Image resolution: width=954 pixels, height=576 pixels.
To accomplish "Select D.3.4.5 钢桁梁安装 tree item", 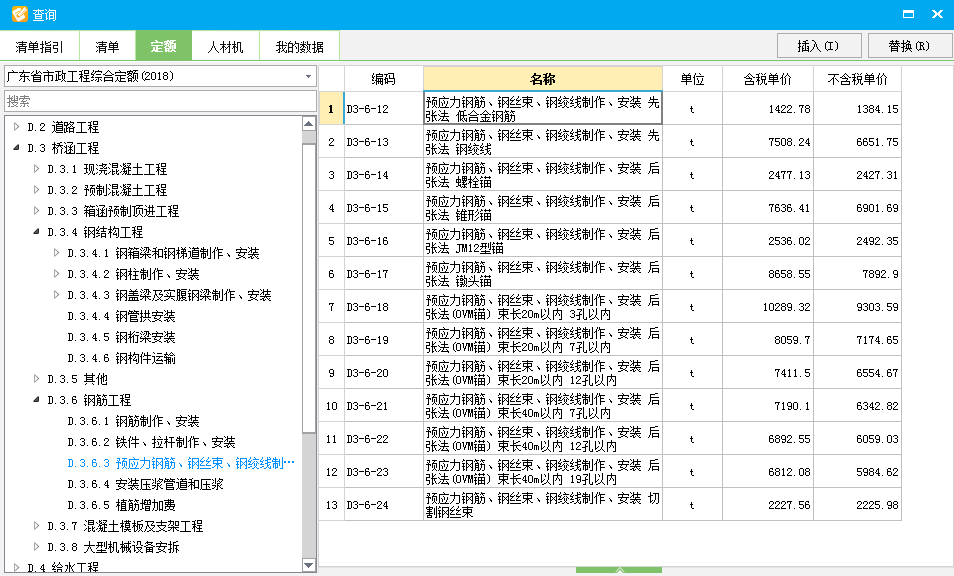I will [121, 337].
